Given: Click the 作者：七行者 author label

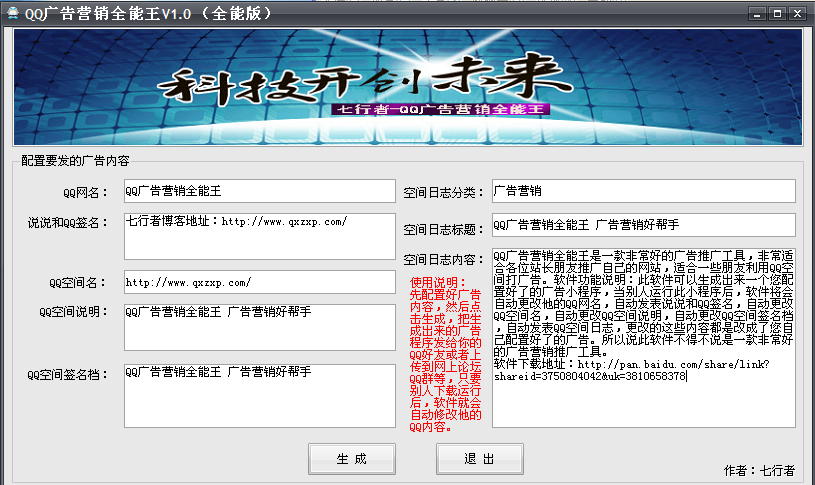Looking at the screenshot, I should (x=759, y=470).
